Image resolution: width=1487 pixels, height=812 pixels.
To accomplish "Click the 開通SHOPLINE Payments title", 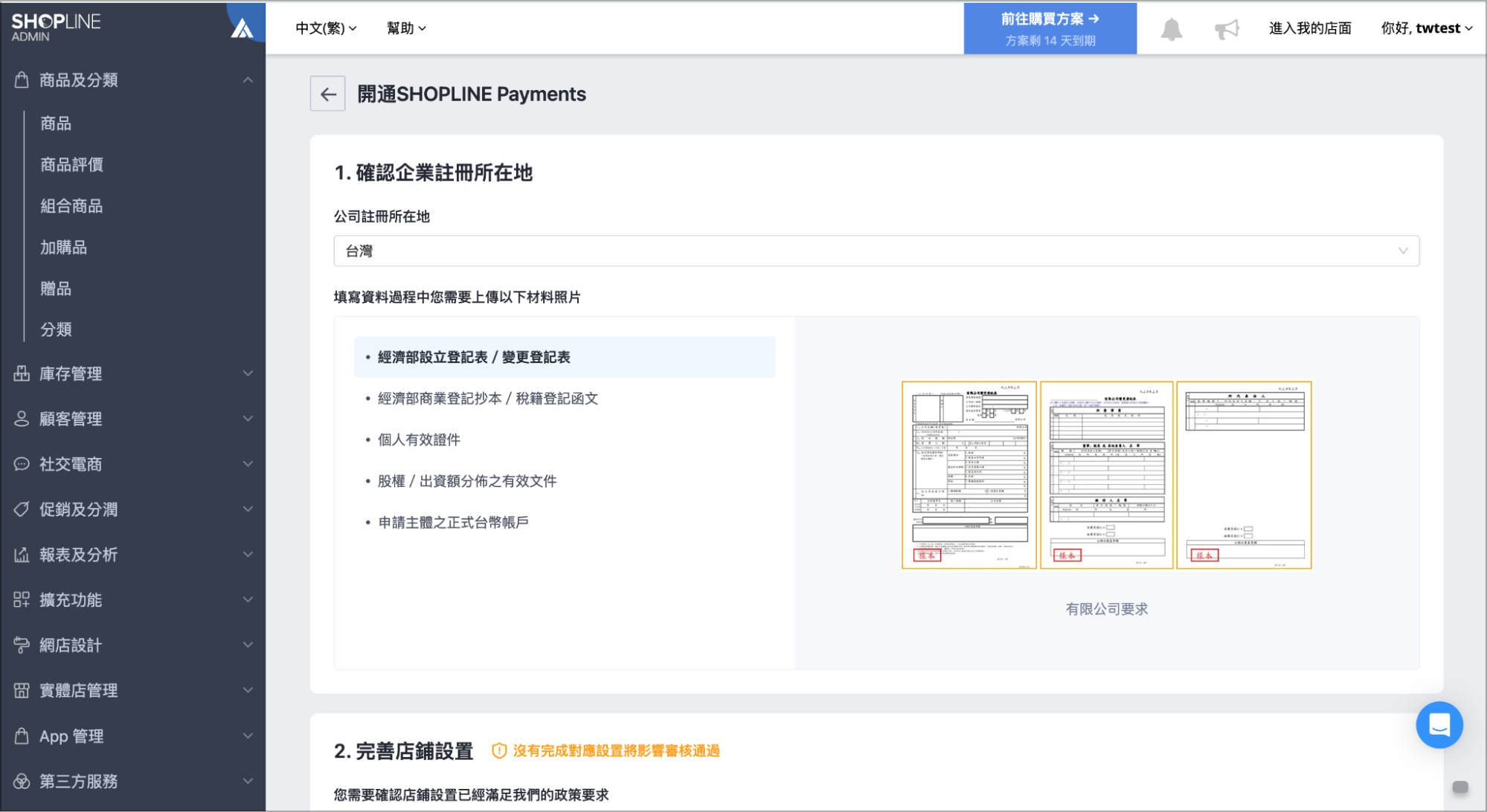I will (x=472, y=94).
